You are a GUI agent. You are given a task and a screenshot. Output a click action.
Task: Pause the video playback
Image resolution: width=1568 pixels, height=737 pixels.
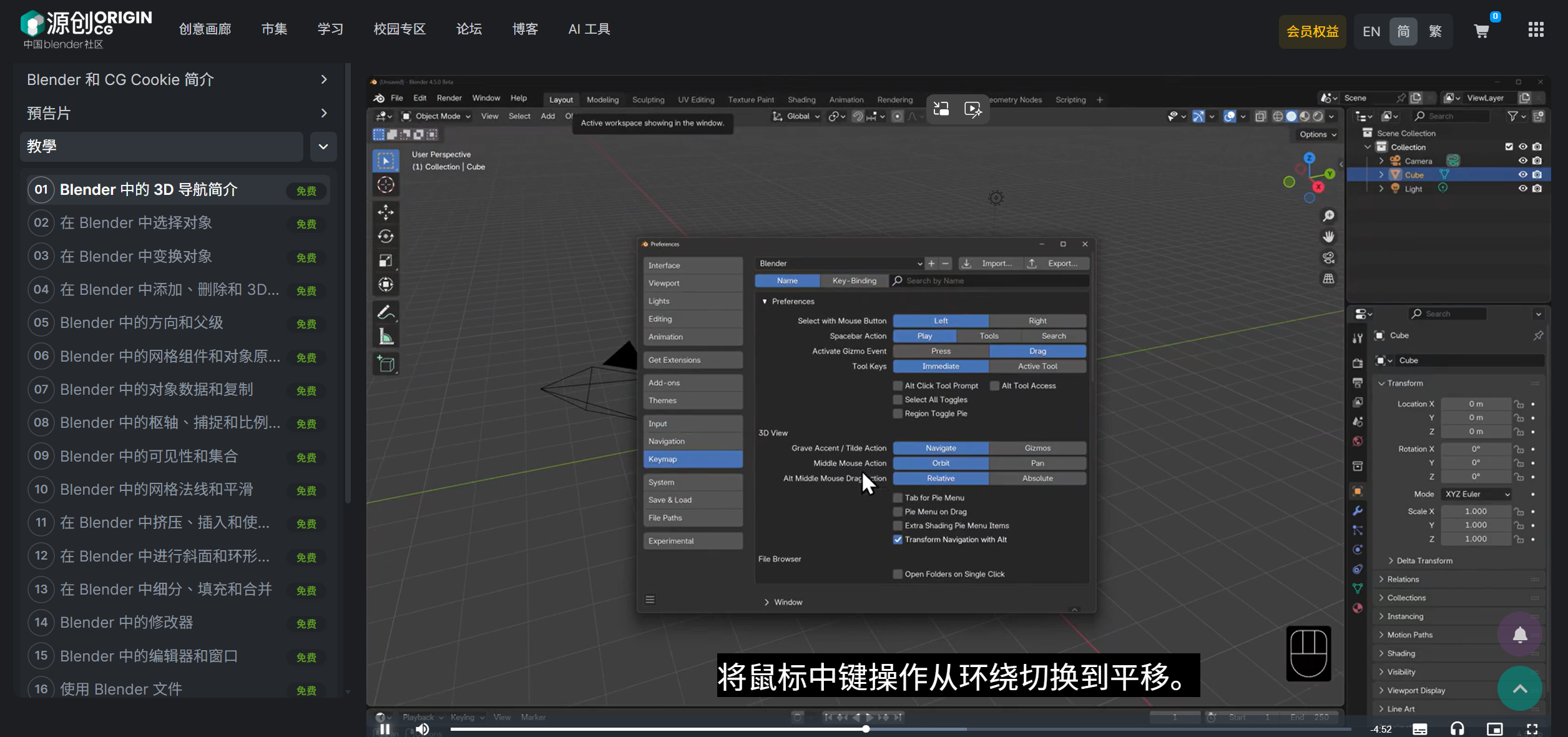(385, 729)
